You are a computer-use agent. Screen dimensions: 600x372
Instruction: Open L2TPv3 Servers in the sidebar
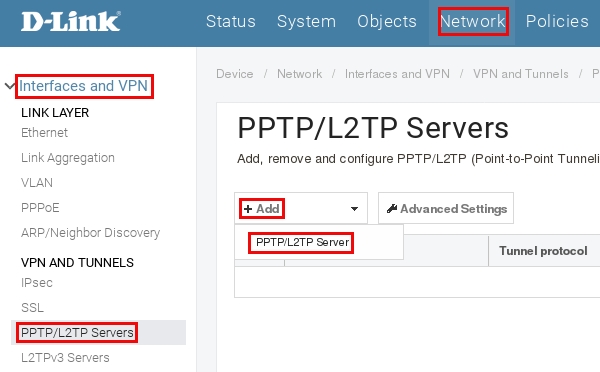65,357
